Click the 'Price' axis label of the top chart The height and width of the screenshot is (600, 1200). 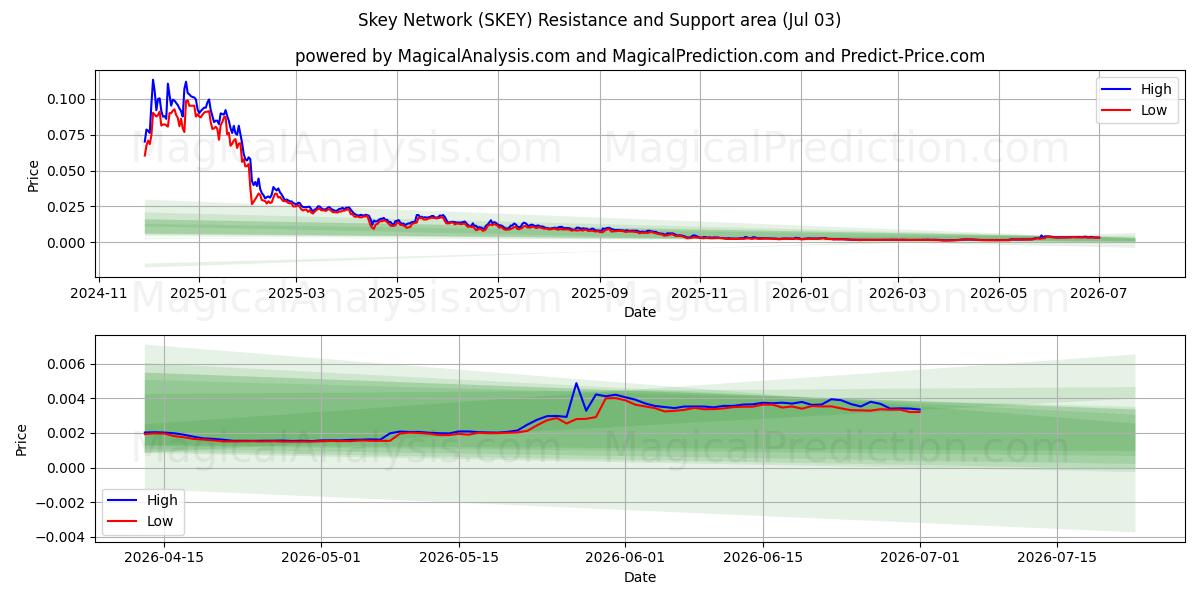point(33,176)
